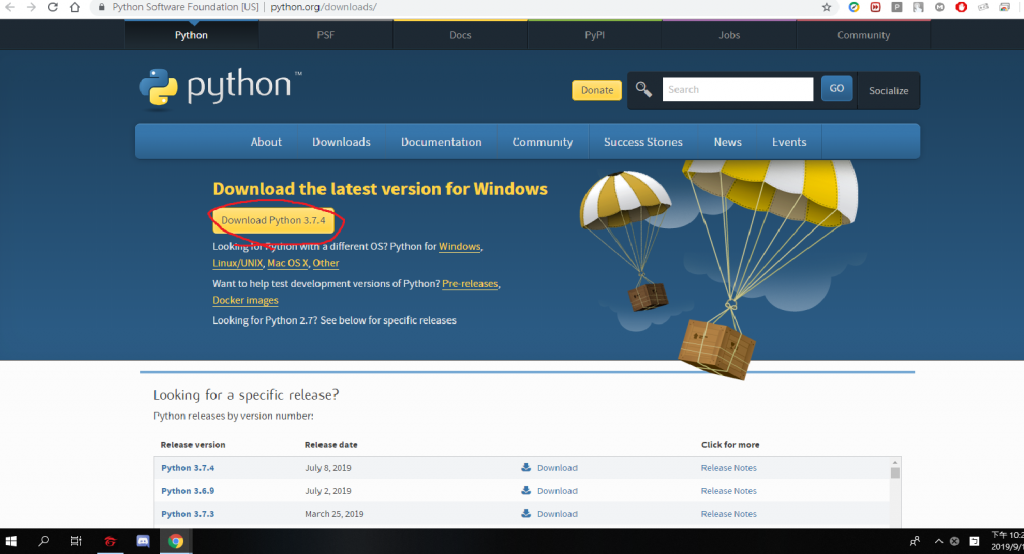This screenshot has height=554, width=1024.
Task: Click download icon for Python 3.7.4 row
Action: 526,467
